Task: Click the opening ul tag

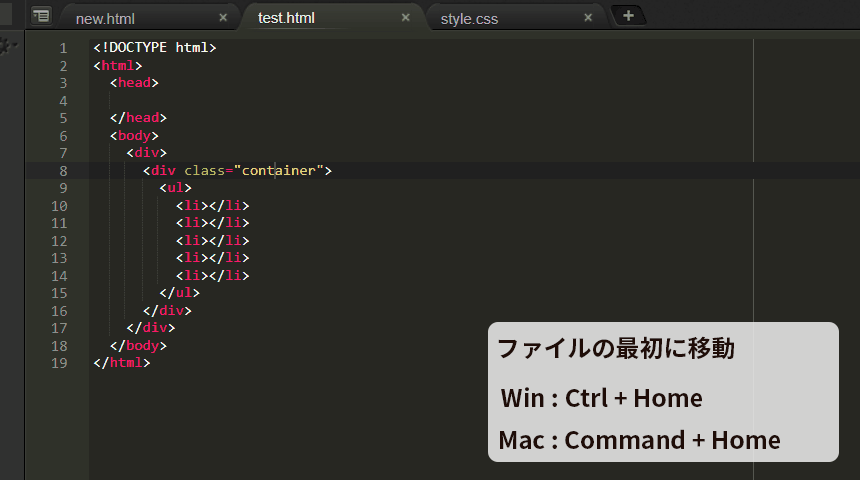Action: click(x=176, y=188)
